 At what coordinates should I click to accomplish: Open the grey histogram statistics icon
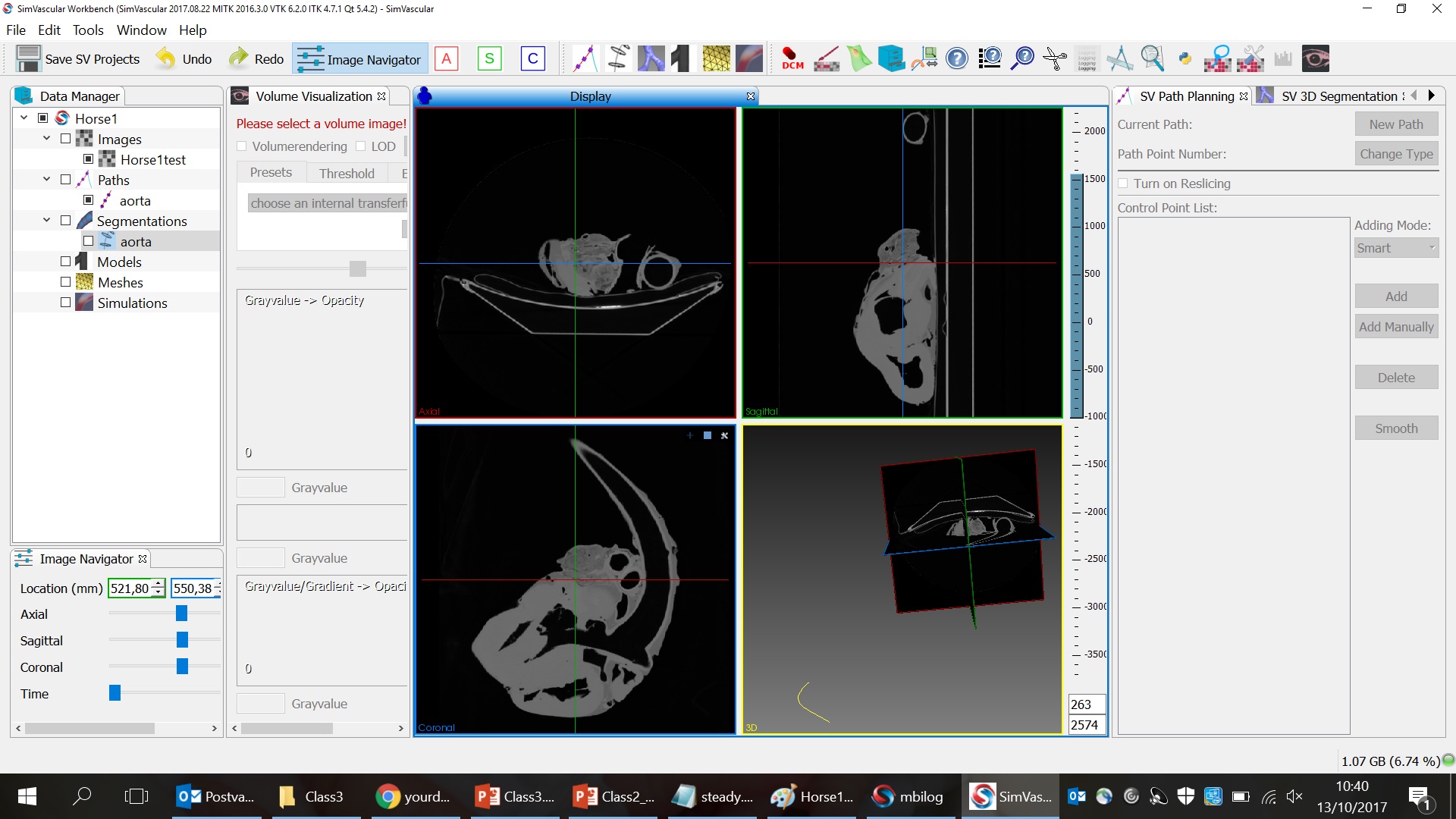[x=1282, y=58]
